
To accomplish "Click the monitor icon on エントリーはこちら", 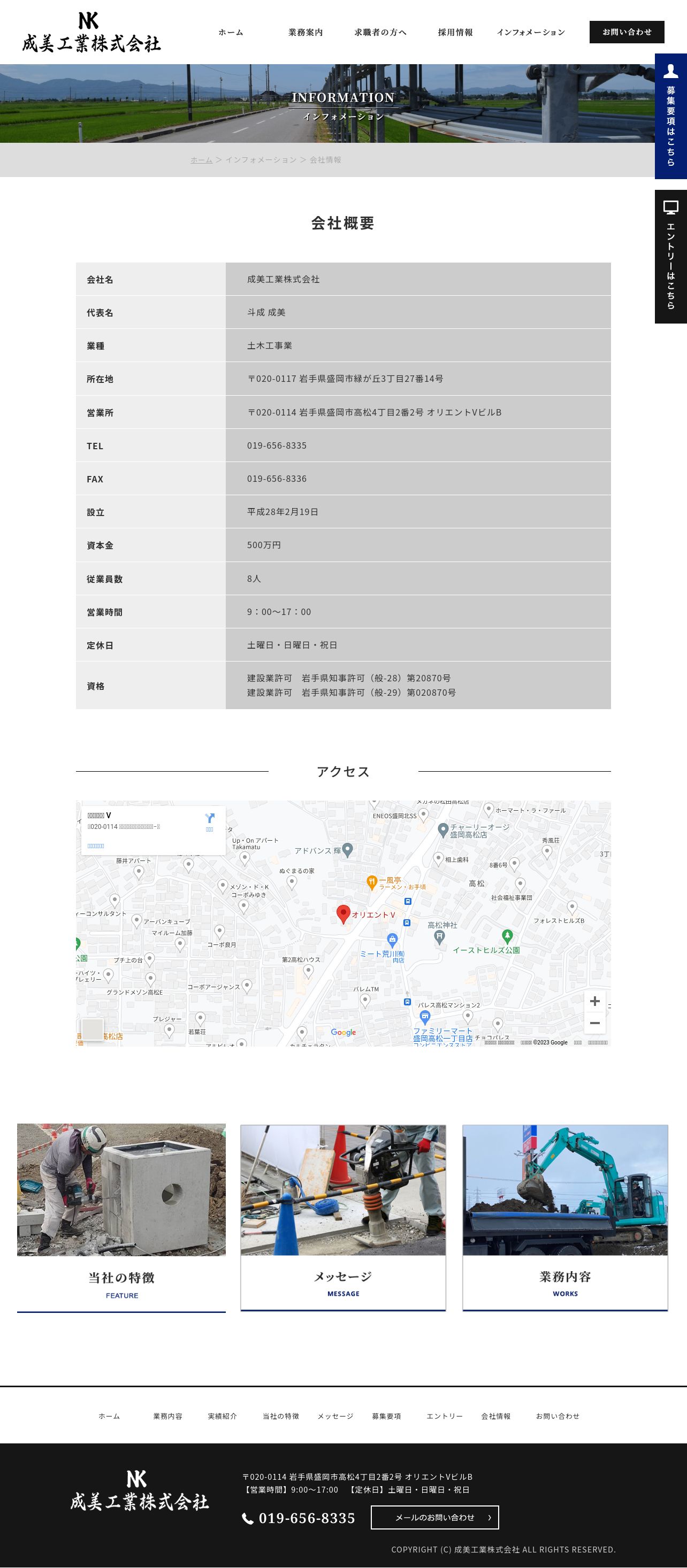I will (670, 207).
